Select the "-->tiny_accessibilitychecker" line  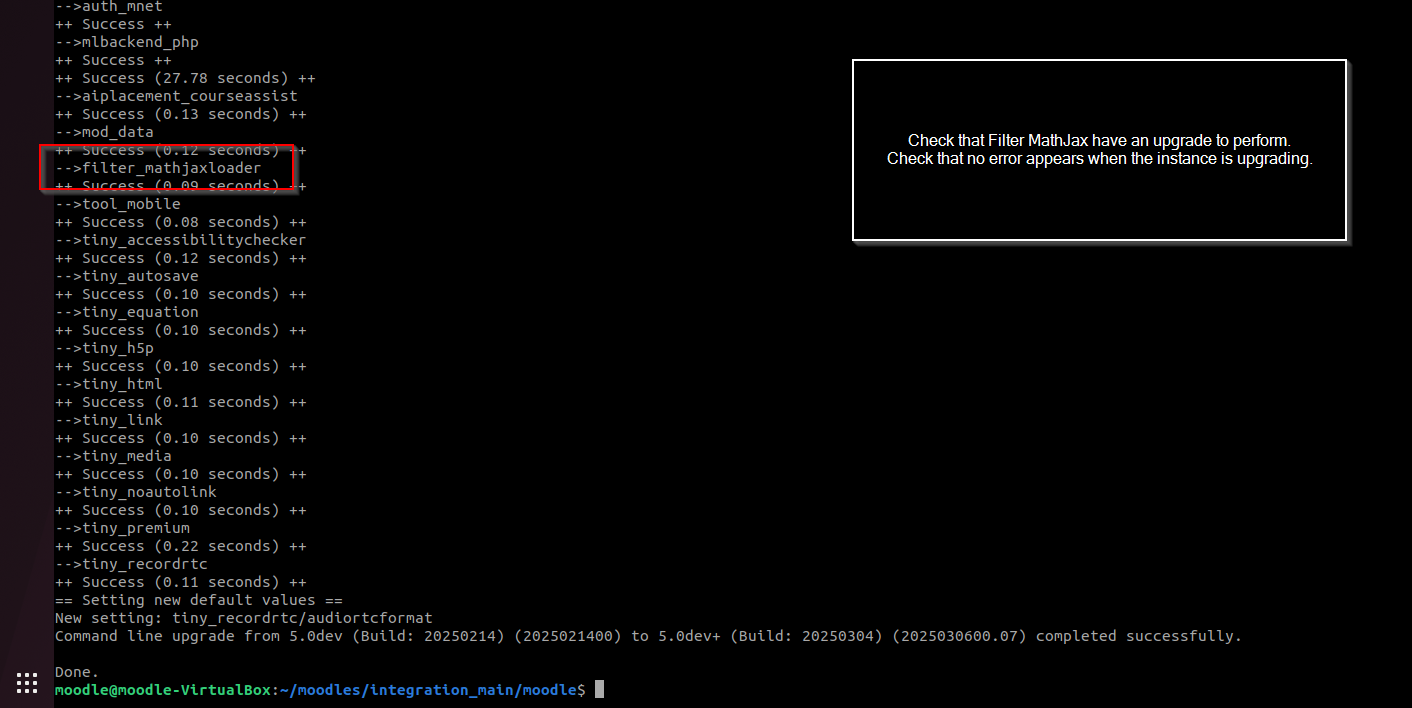coord(180,240)
